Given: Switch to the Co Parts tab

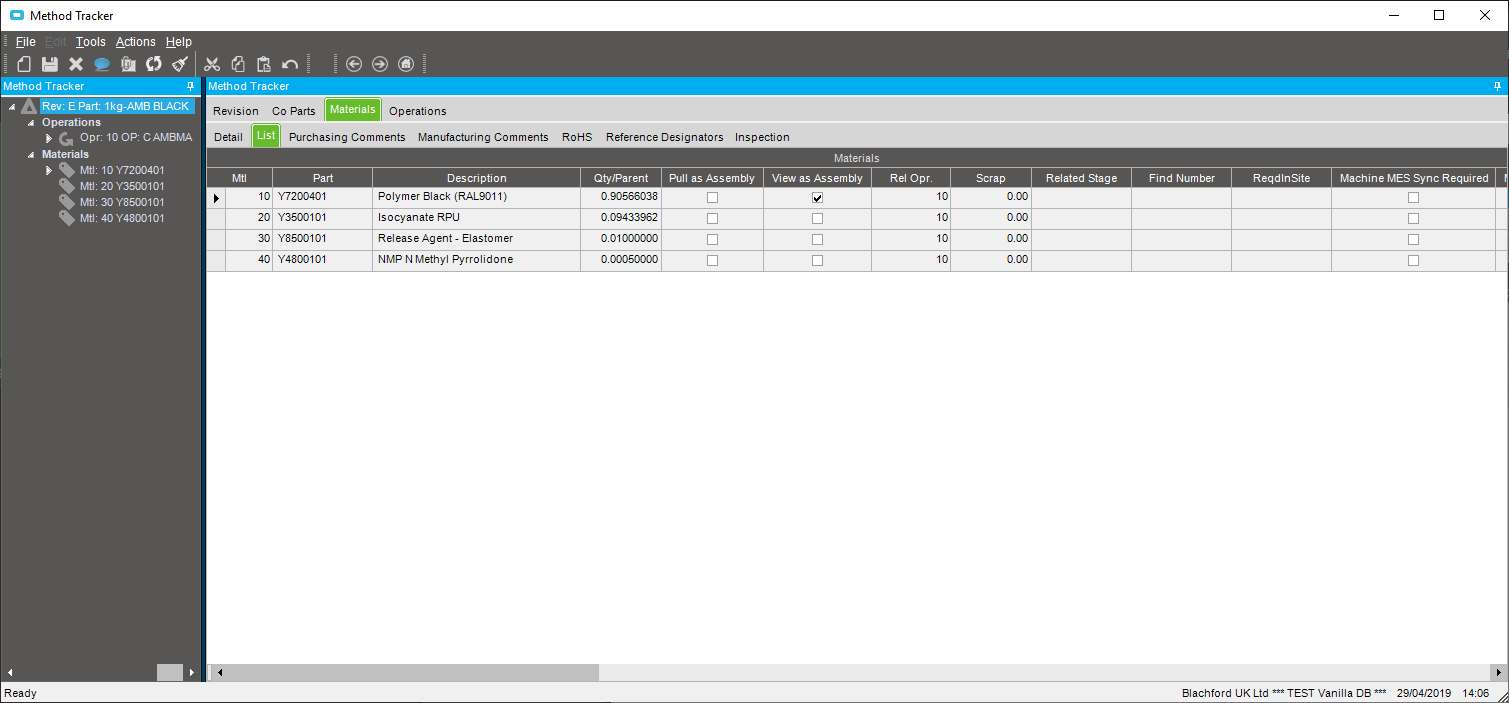Looking at the screenshot, I should pyautogui.click(x=294, y=111).
